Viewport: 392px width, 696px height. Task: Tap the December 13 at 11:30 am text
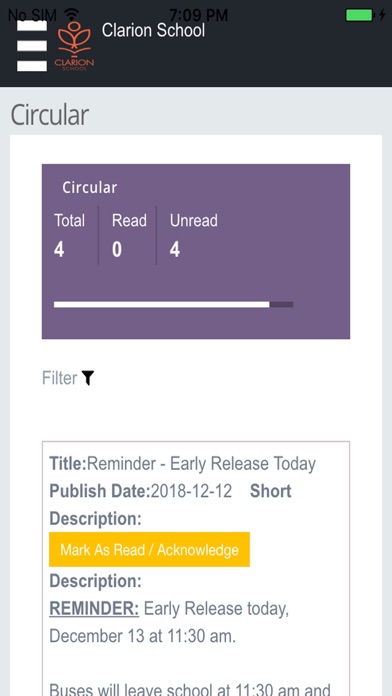[x=143, y=636]
